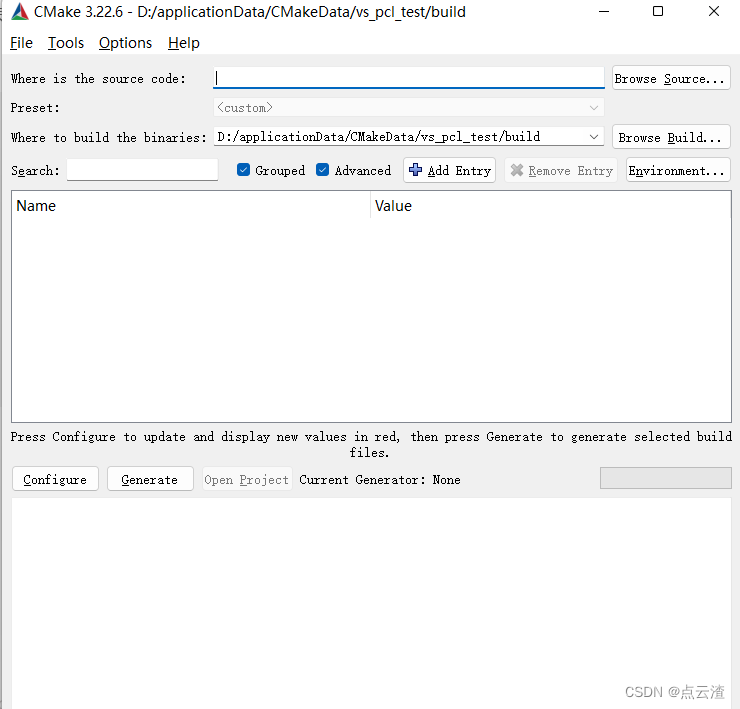The image size is (740, 709).
Task: Focus the source code path field
Action: click(409, 78)
